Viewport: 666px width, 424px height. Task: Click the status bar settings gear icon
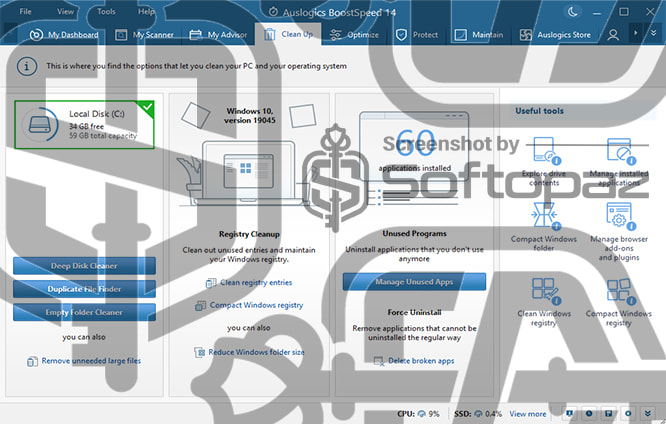[x=628, y=413]
